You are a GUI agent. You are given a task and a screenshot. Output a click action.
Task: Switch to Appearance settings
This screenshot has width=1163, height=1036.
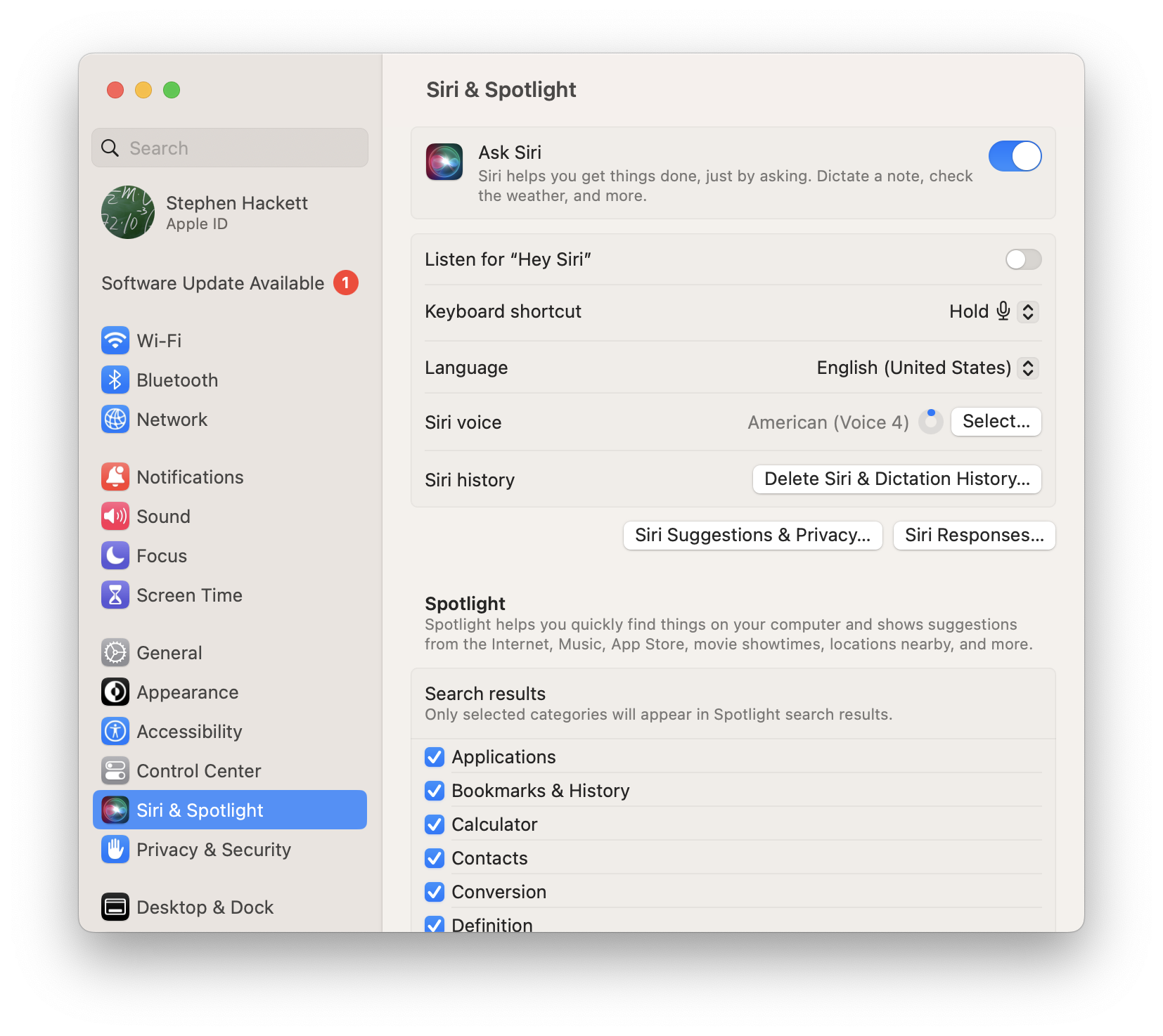click(230, 692)
